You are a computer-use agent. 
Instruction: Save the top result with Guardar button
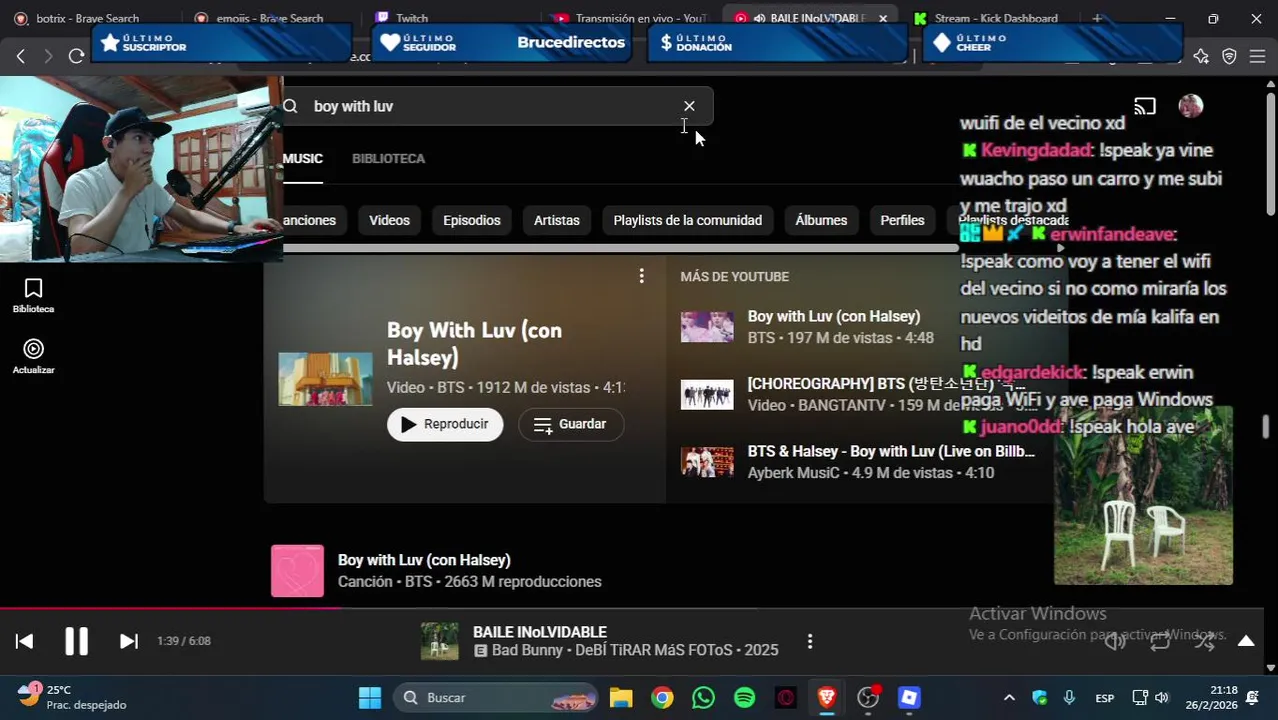570,424
